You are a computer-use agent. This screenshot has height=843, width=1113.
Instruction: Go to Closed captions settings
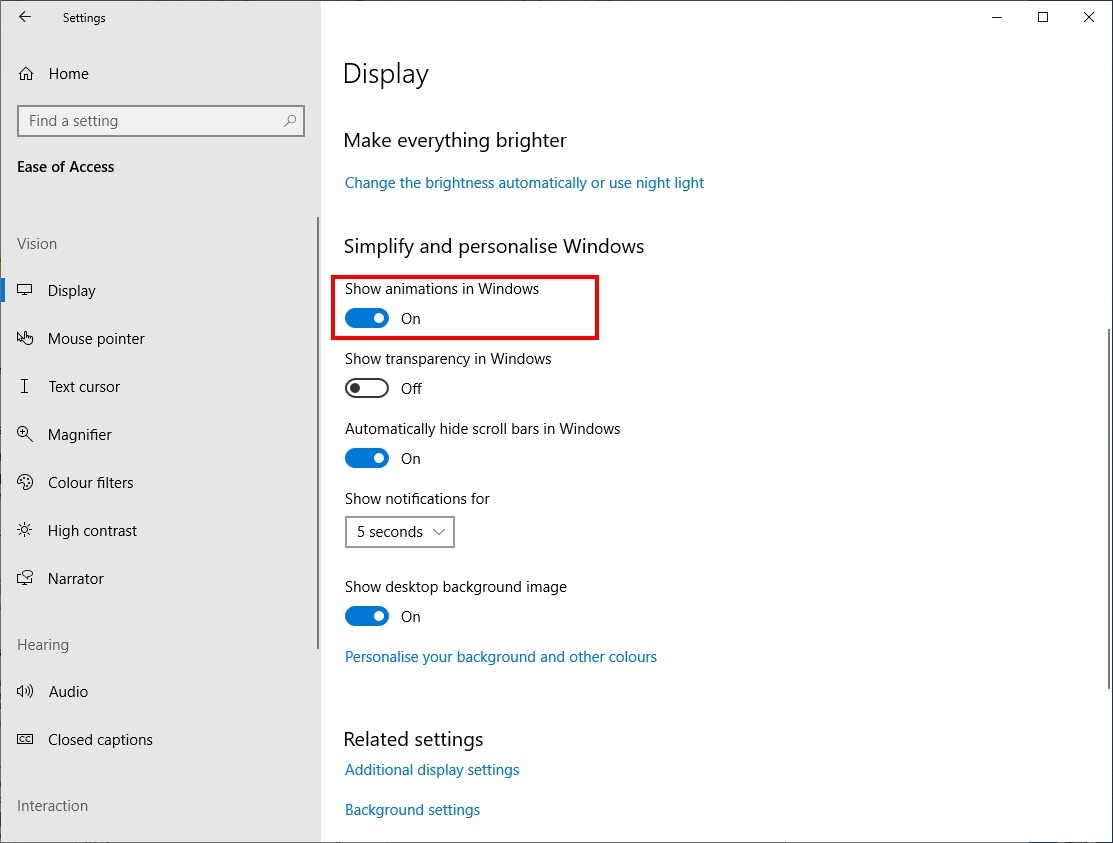click(x=100, y=740)
